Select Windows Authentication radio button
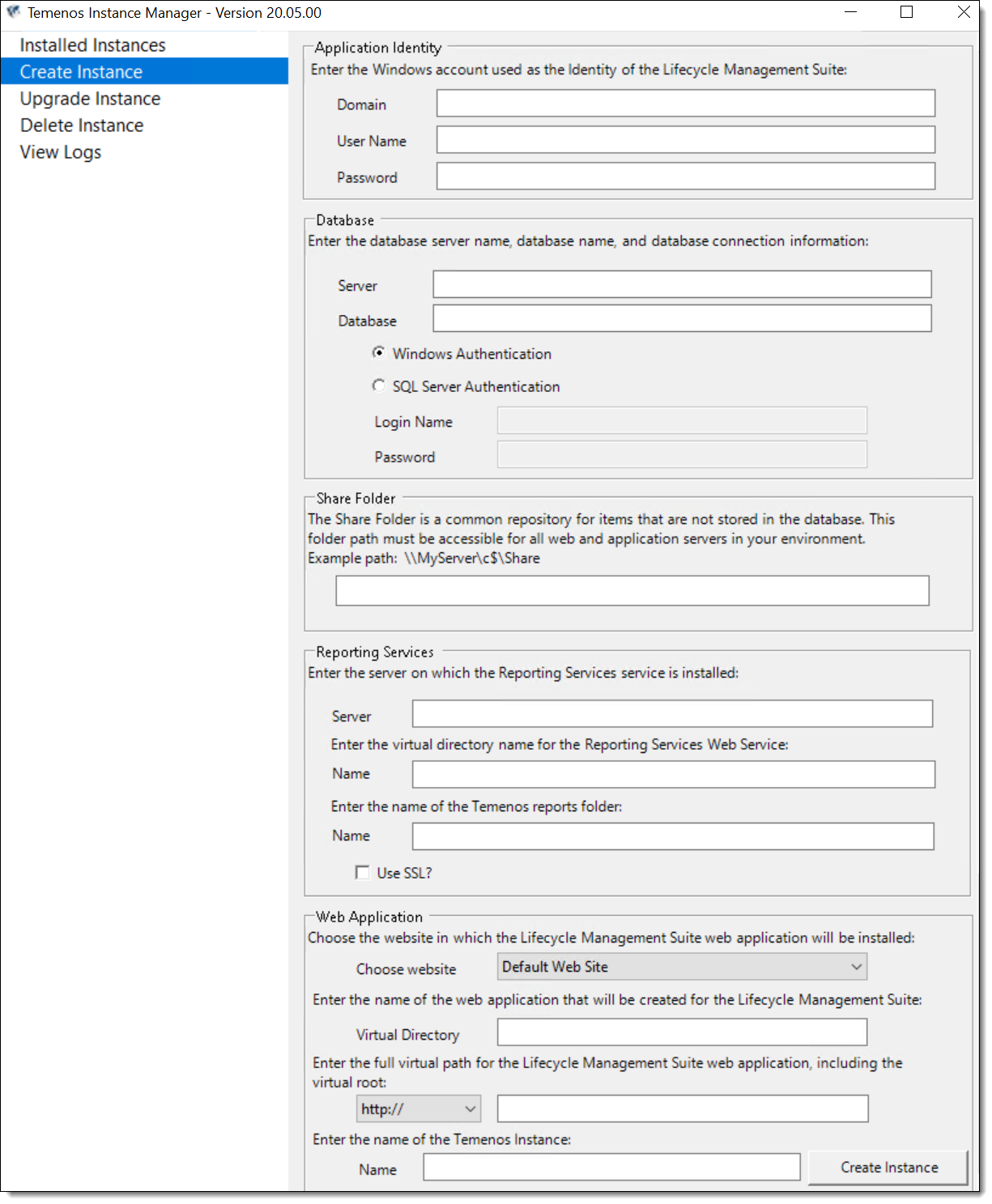This screenshot has height=1204, width=992. click(x=378, y=353)
